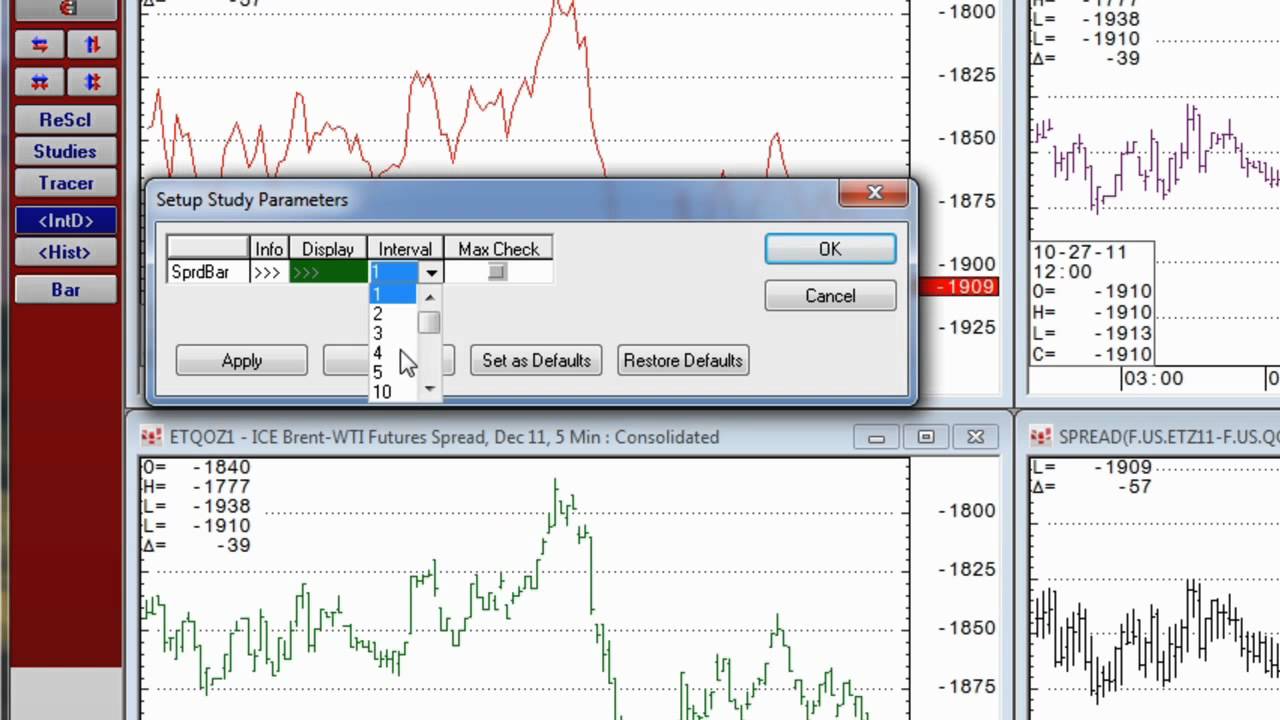Click the ETQOZ1 ICE Brent-WTI title bar

pos(444,437)
